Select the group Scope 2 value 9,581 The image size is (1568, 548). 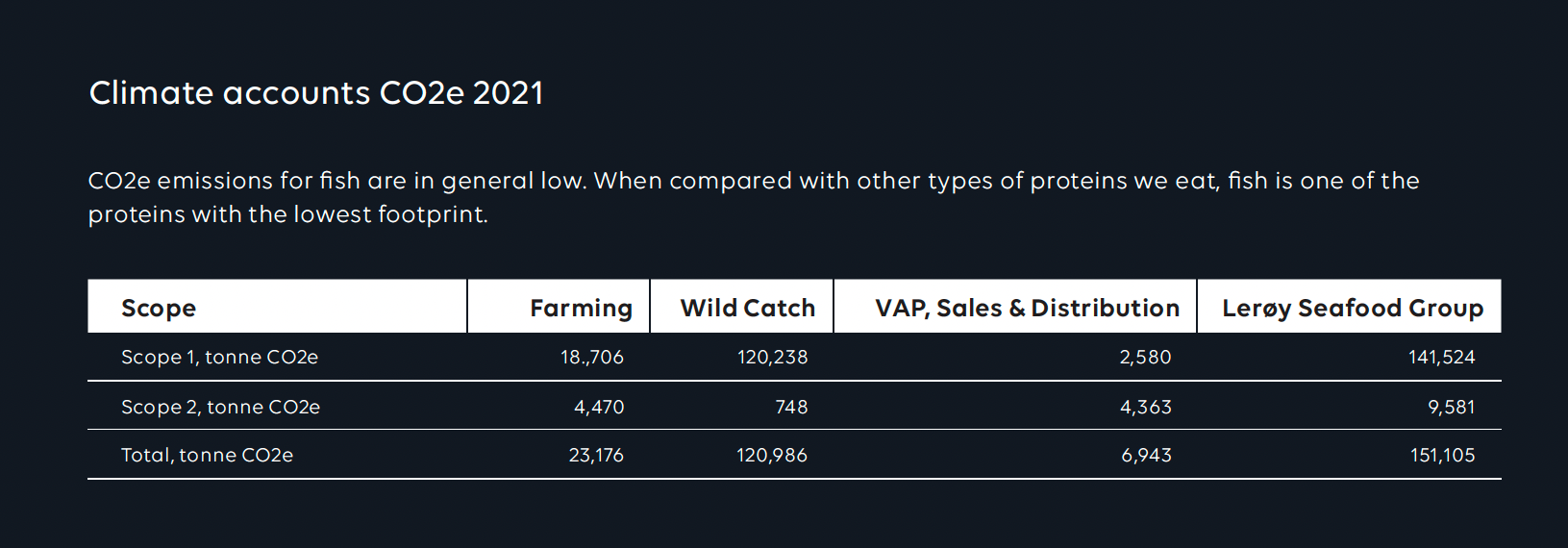click(1452, 408)
